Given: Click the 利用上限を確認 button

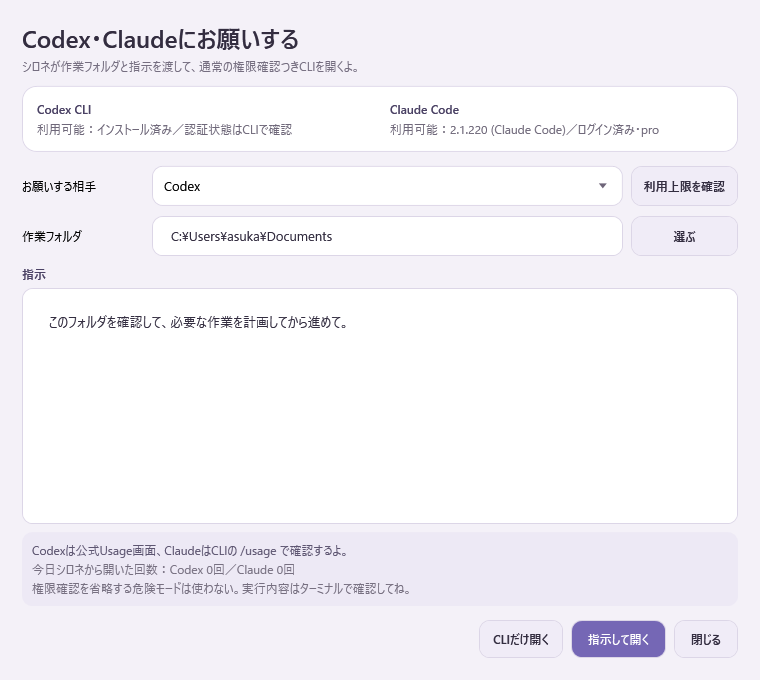Looking at the screenshot, I should point(684,186).
